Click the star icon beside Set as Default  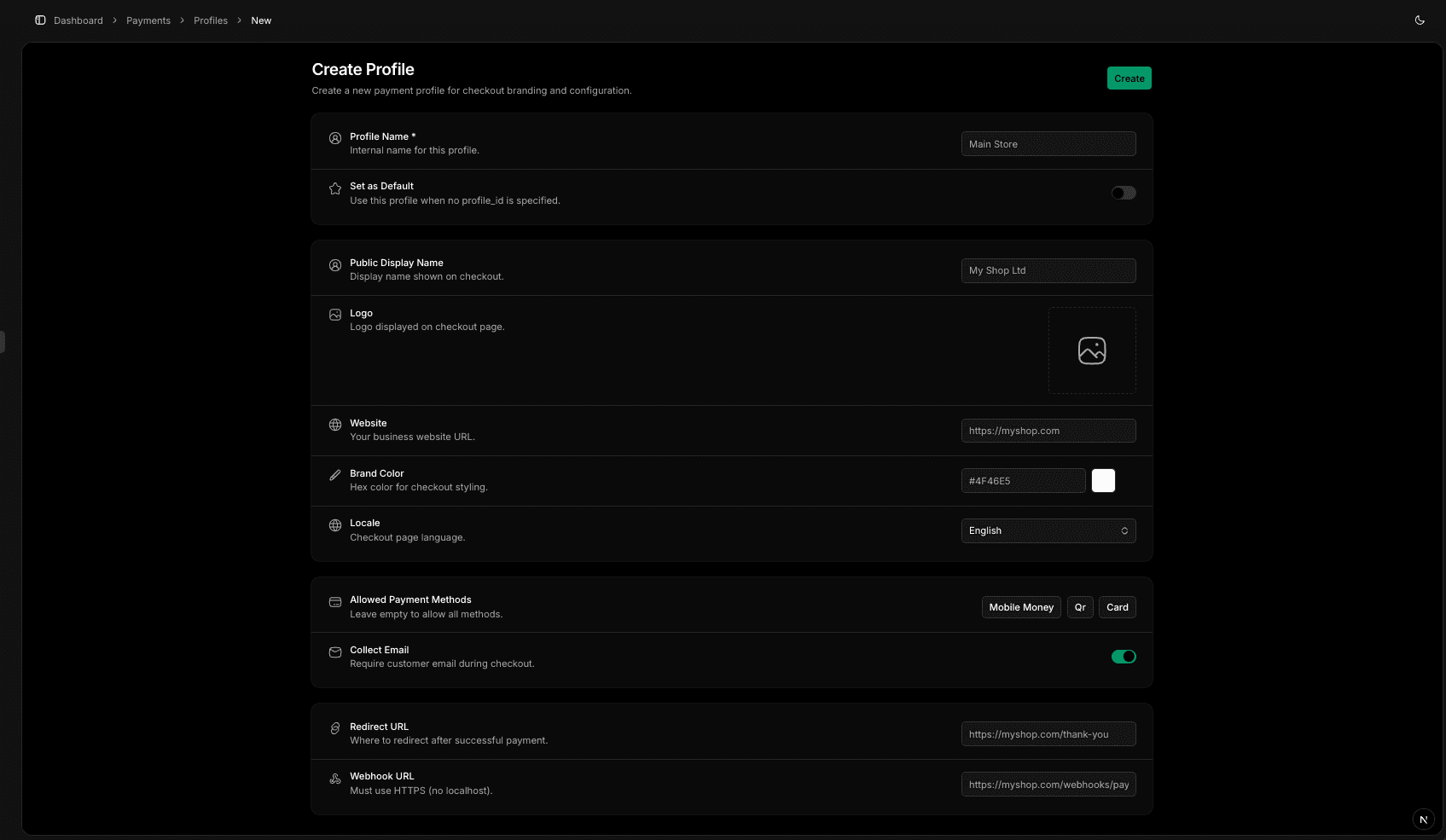pos(335,189)
